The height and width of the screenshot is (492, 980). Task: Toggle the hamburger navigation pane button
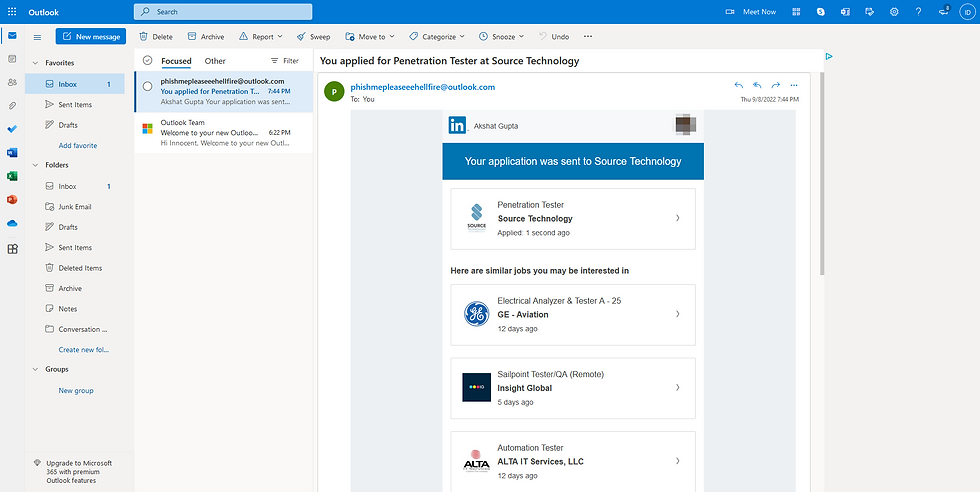click(37, 37)
